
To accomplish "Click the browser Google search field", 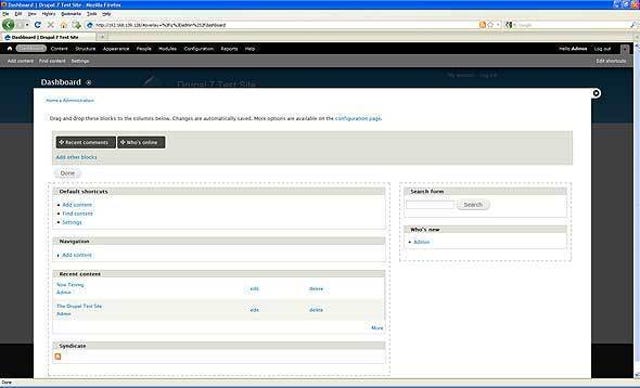I will [571, 25].
